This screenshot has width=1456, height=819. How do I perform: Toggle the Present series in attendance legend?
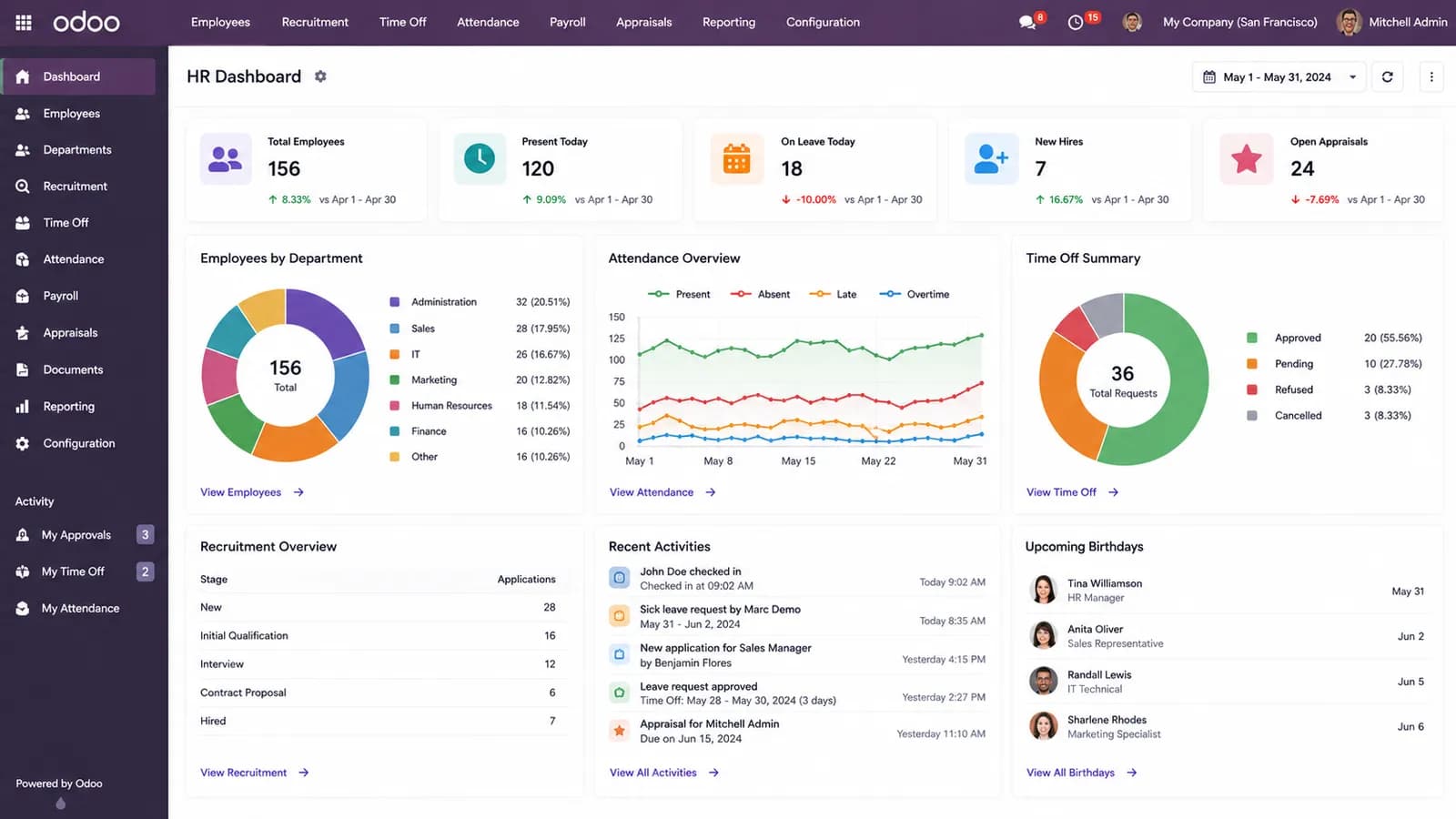click(679, 294)
